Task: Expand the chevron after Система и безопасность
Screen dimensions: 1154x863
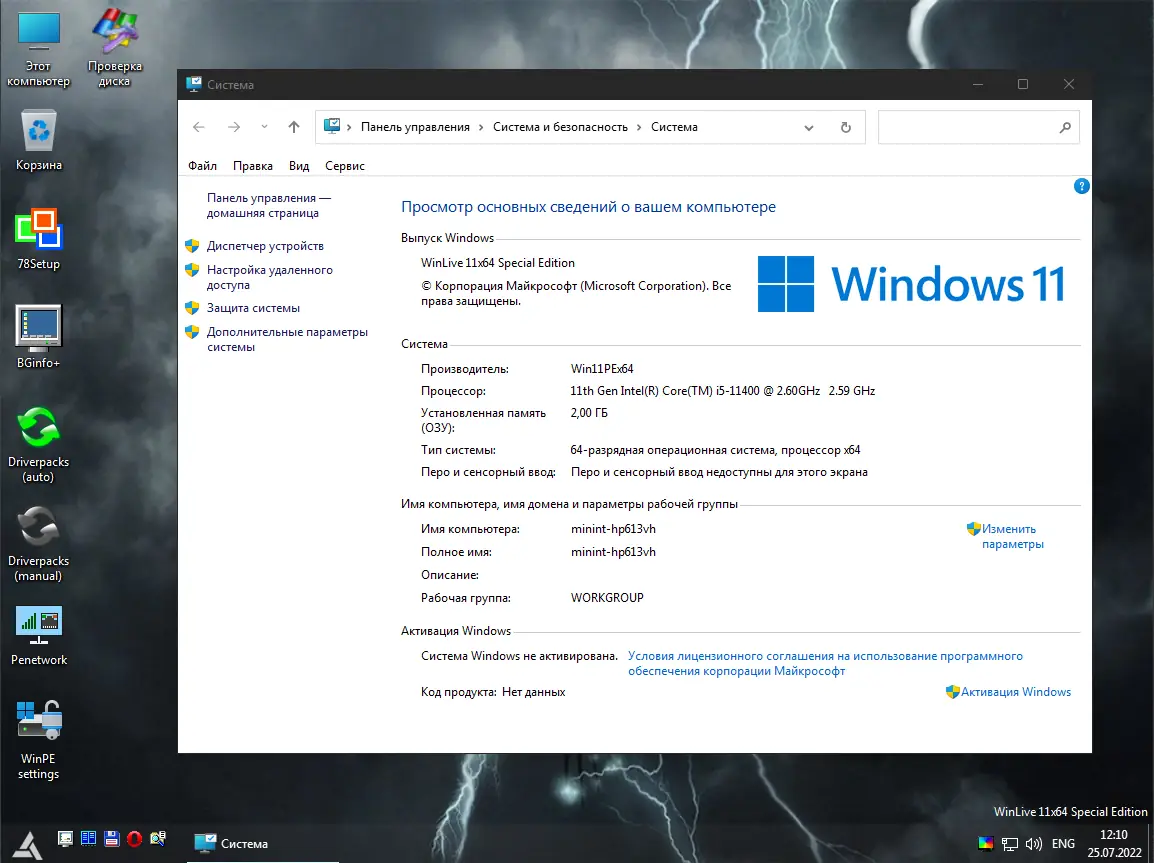Action: pyautogui.click(x=640, y=127)
